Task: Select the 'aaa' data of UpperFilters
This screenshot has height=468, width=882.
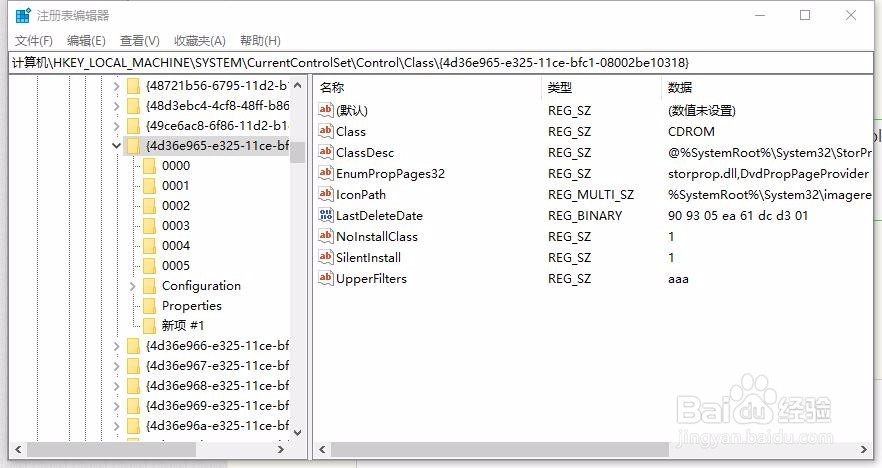Action: 678,278
